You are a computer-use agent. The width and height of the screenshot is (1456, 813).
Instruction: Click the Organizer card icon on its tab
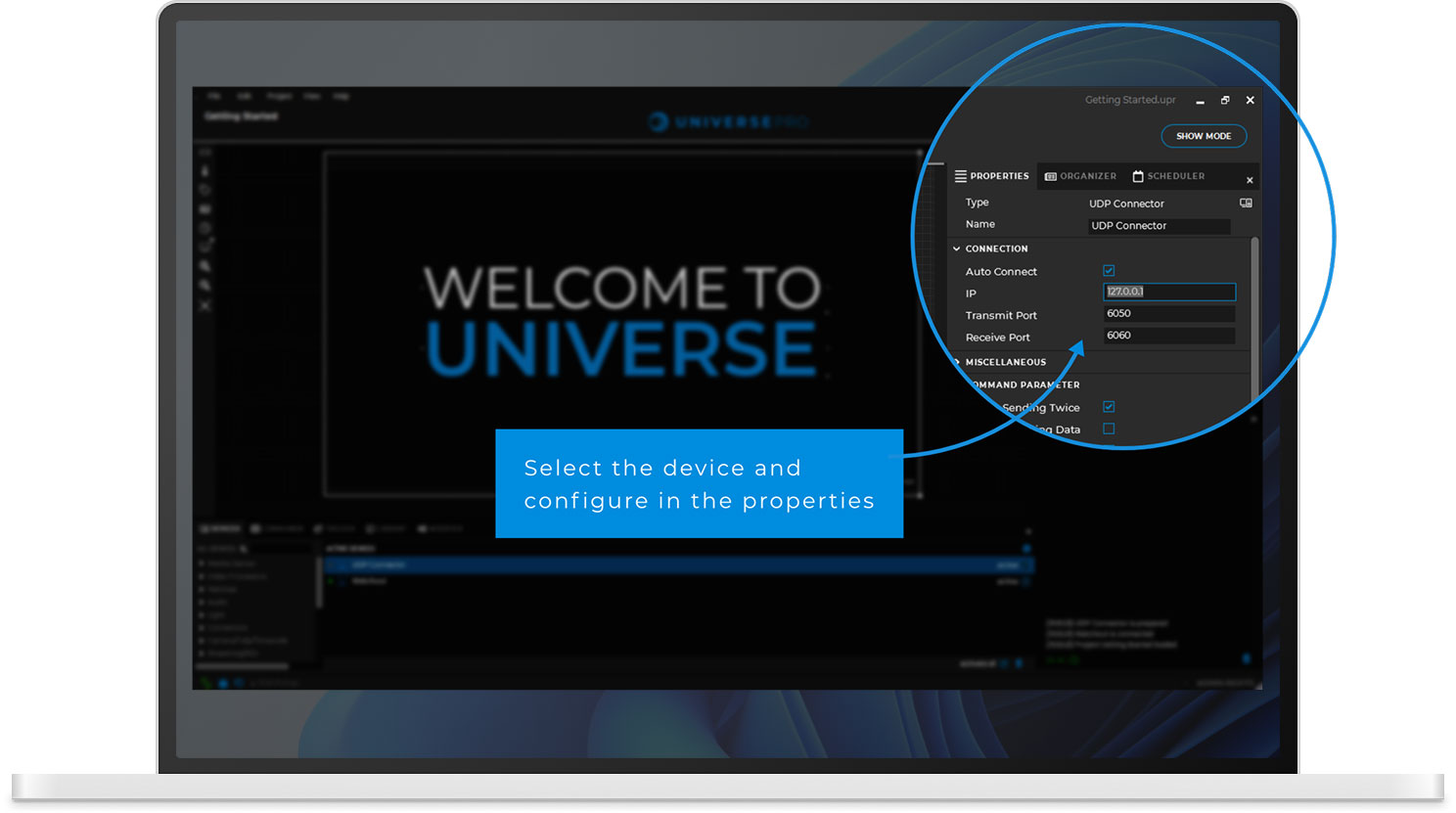1051,176
